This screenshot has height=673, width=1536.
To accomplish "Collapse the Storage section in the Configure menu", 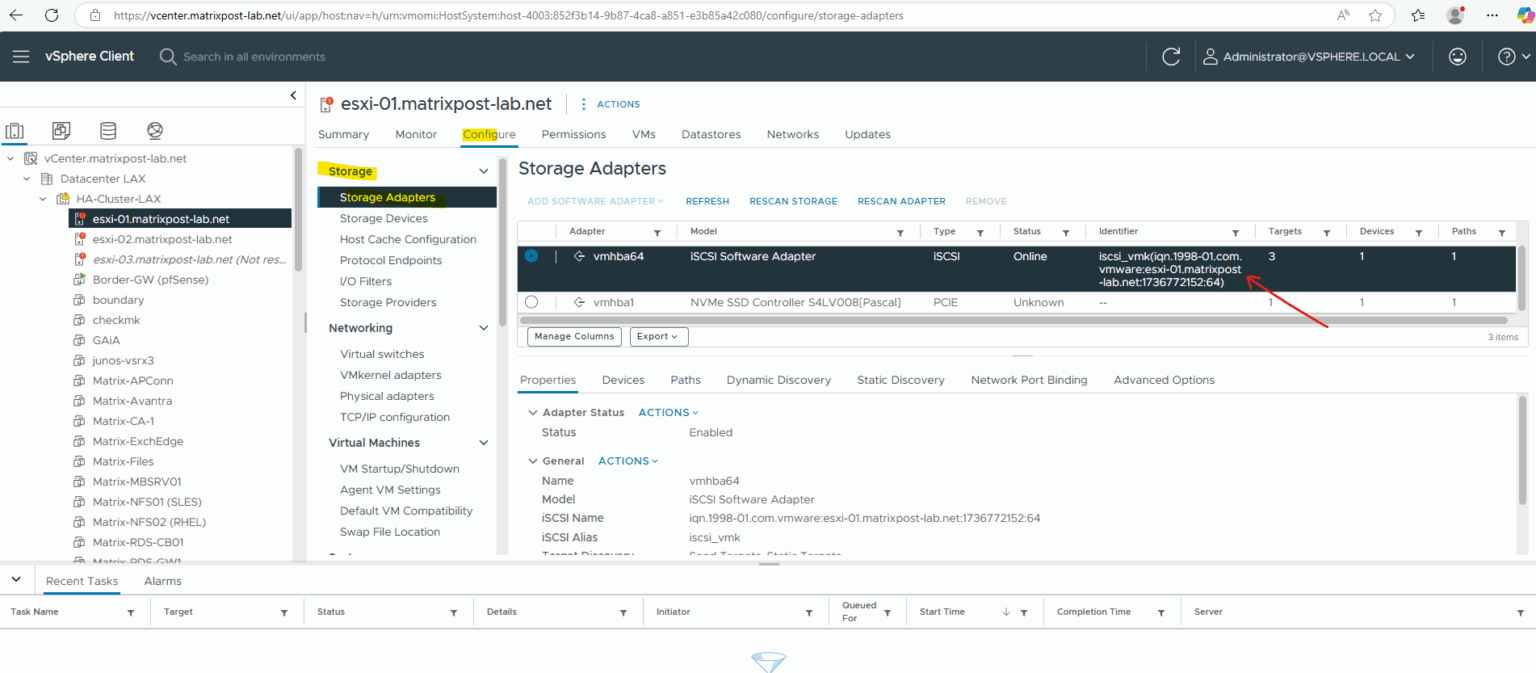I will 483,170.
